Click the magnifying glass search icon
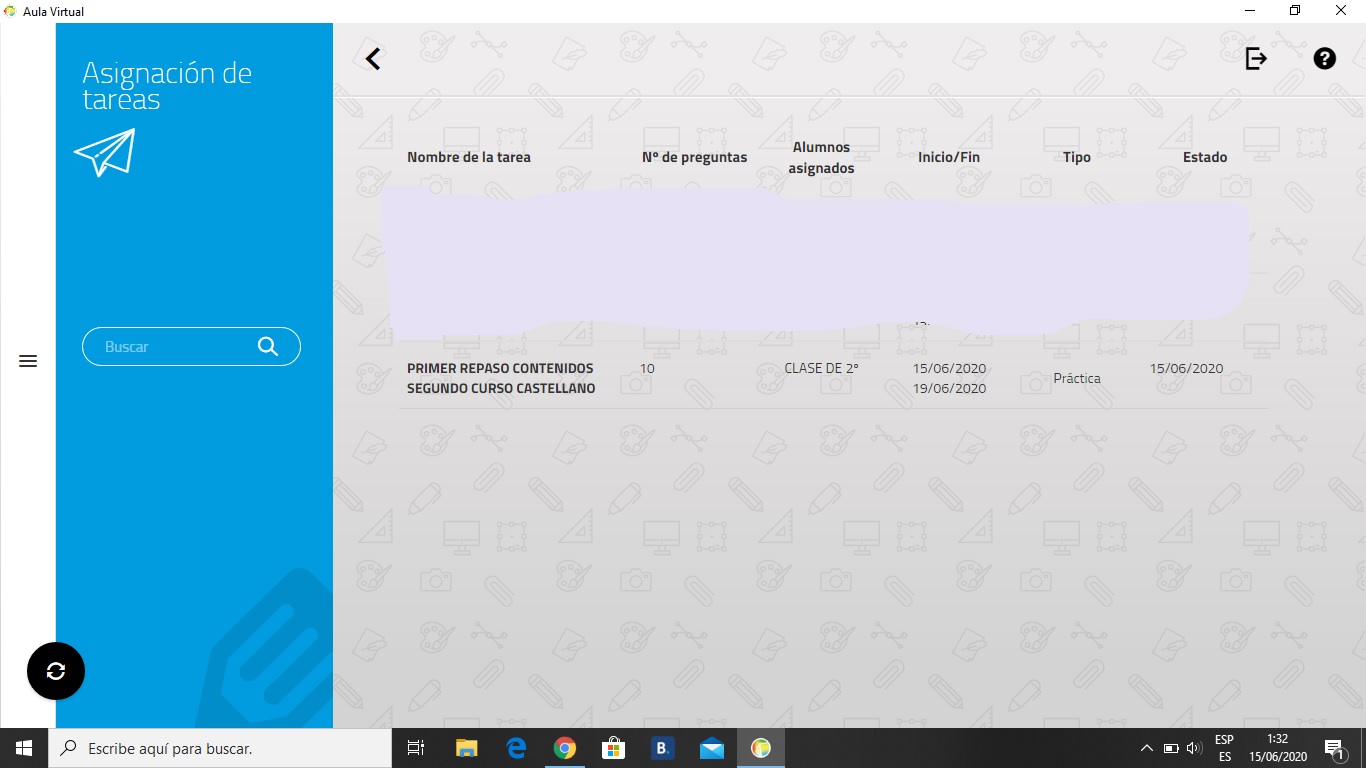Screen dimensions: 1366x768 pyautogui.click(x=268, y=346)
